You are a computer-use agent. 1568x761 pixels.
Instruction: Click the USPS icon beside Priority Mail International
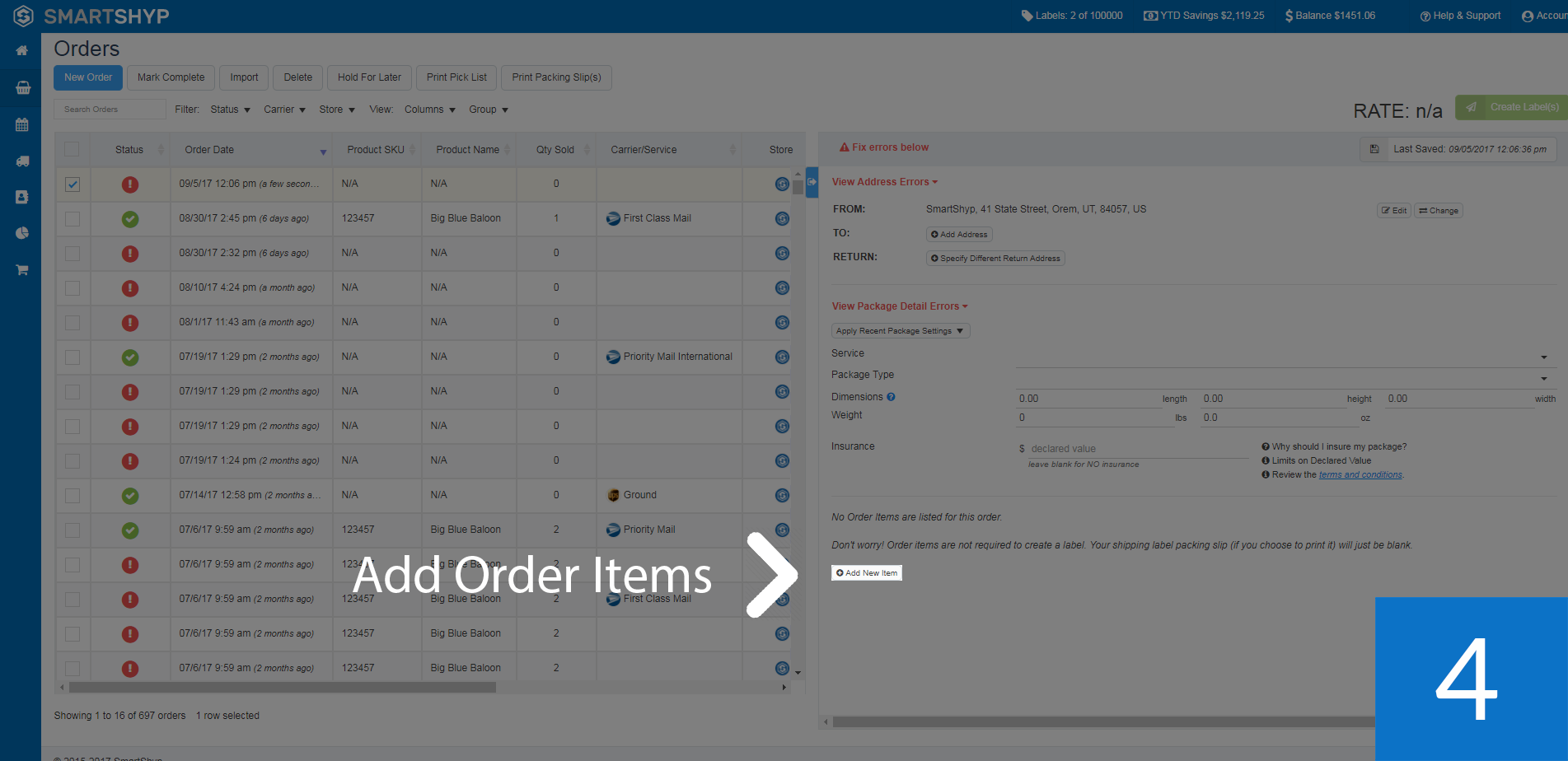(613, 357)
